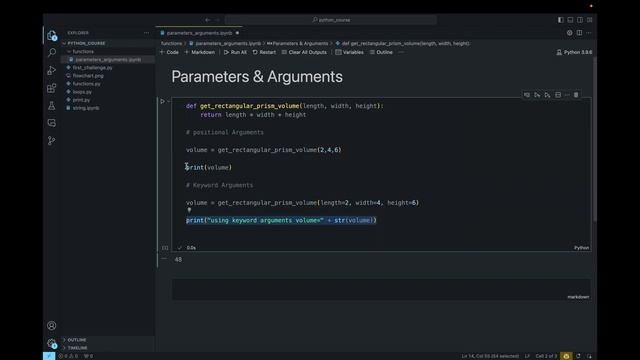Open notebook settings gear in editor title
The height and width of the screenshot is (360, 640).
(569, 33)
